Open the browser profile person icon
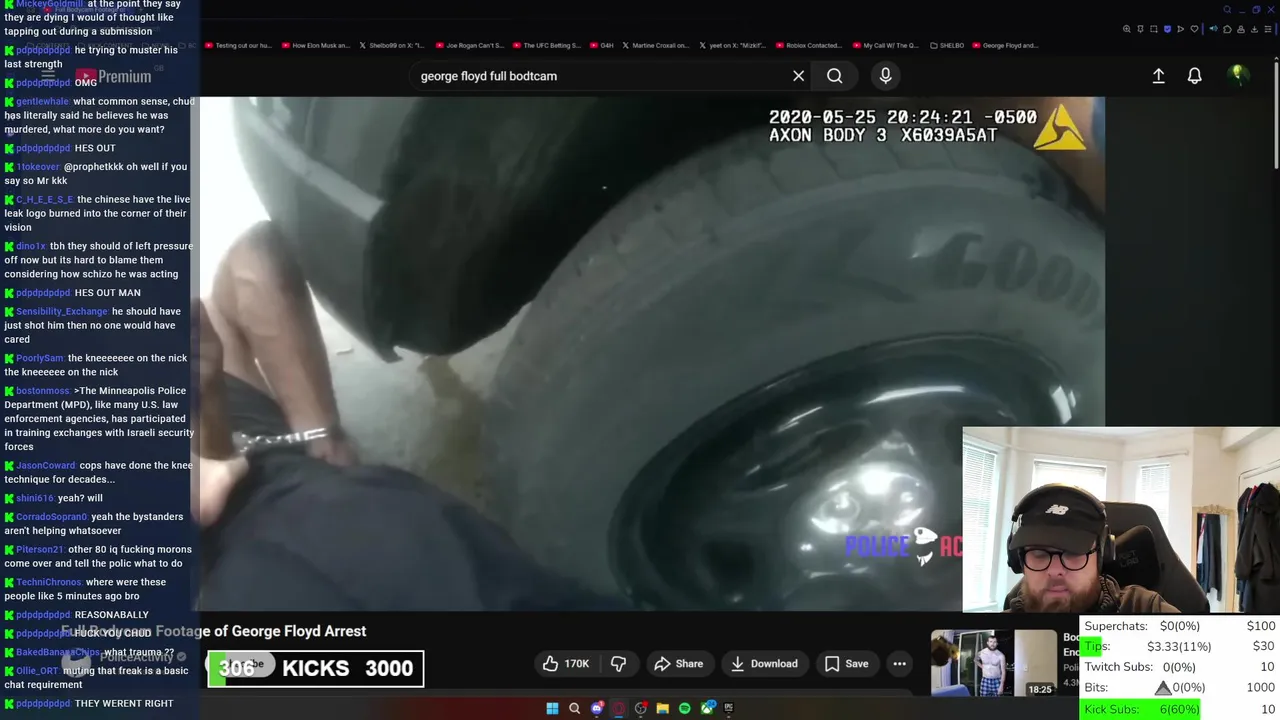The image size is (1280, 720). point(1241,29)
